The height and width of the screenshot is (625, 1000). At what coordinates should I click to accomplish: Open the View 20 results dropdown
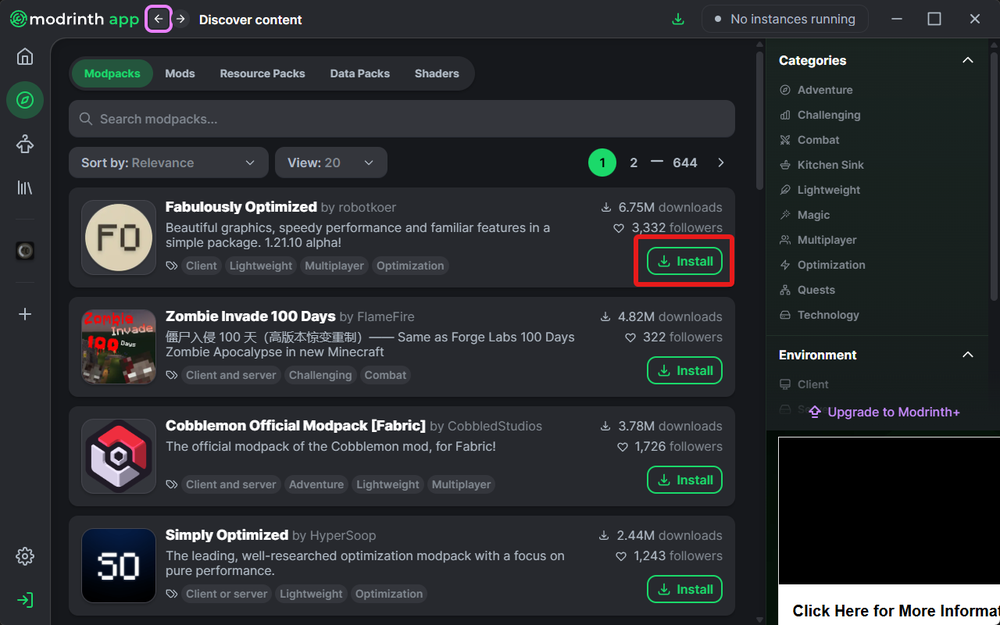coord(330,162)
